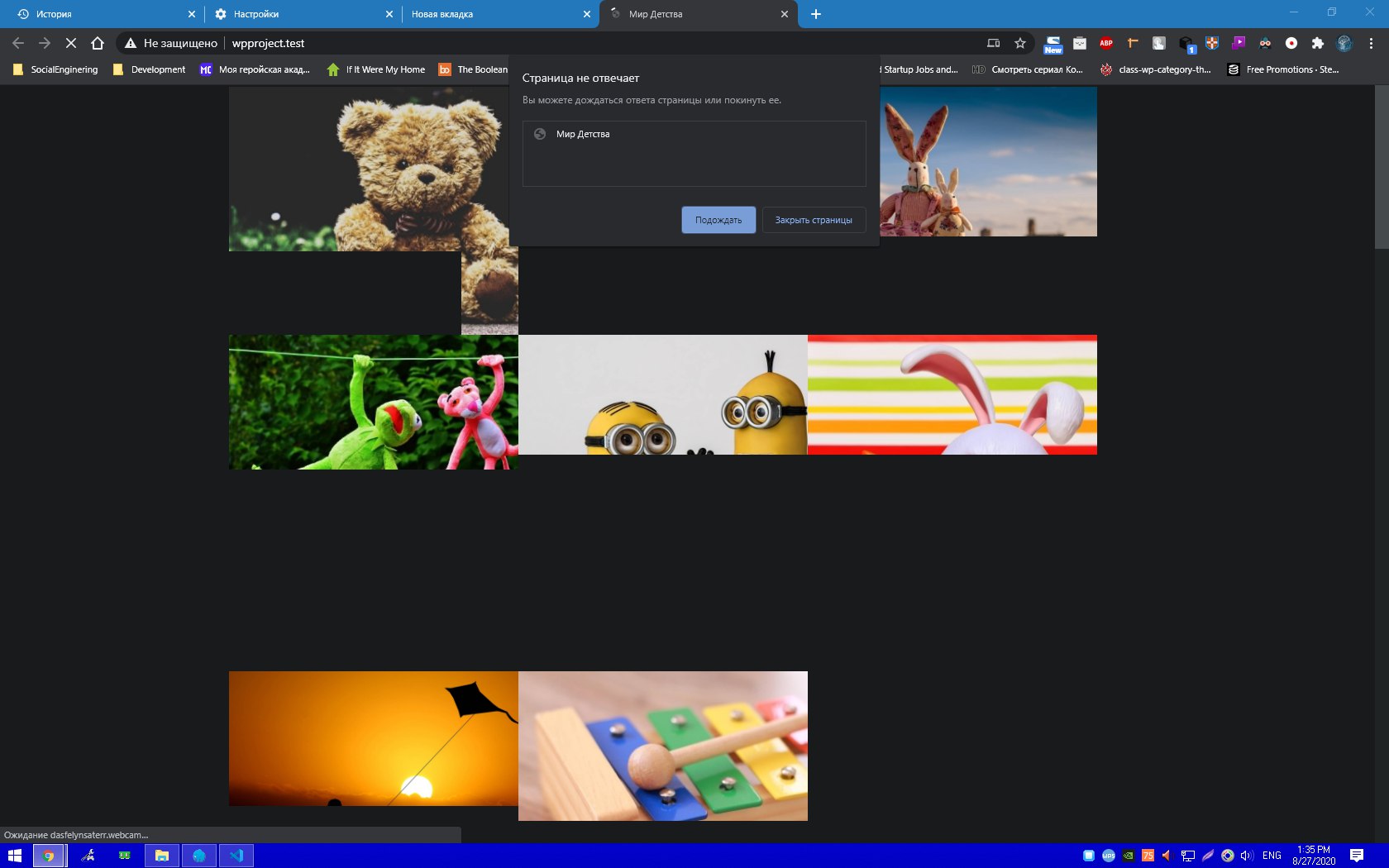Select Мир Детства entry in unresponsive dialog
This screenshot has width=1389, height=868.
[x=694, y=134]
